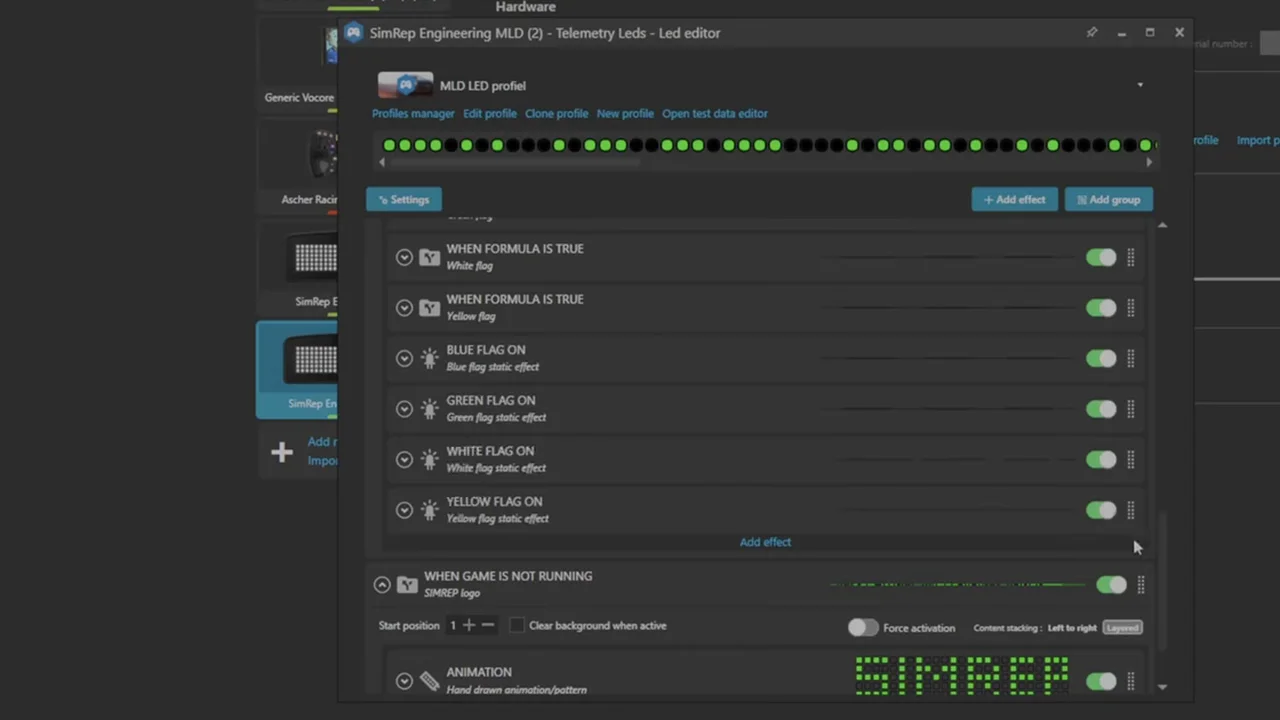
Task: Expand the Yellow flag formula effect
Action: pos(404,308)
